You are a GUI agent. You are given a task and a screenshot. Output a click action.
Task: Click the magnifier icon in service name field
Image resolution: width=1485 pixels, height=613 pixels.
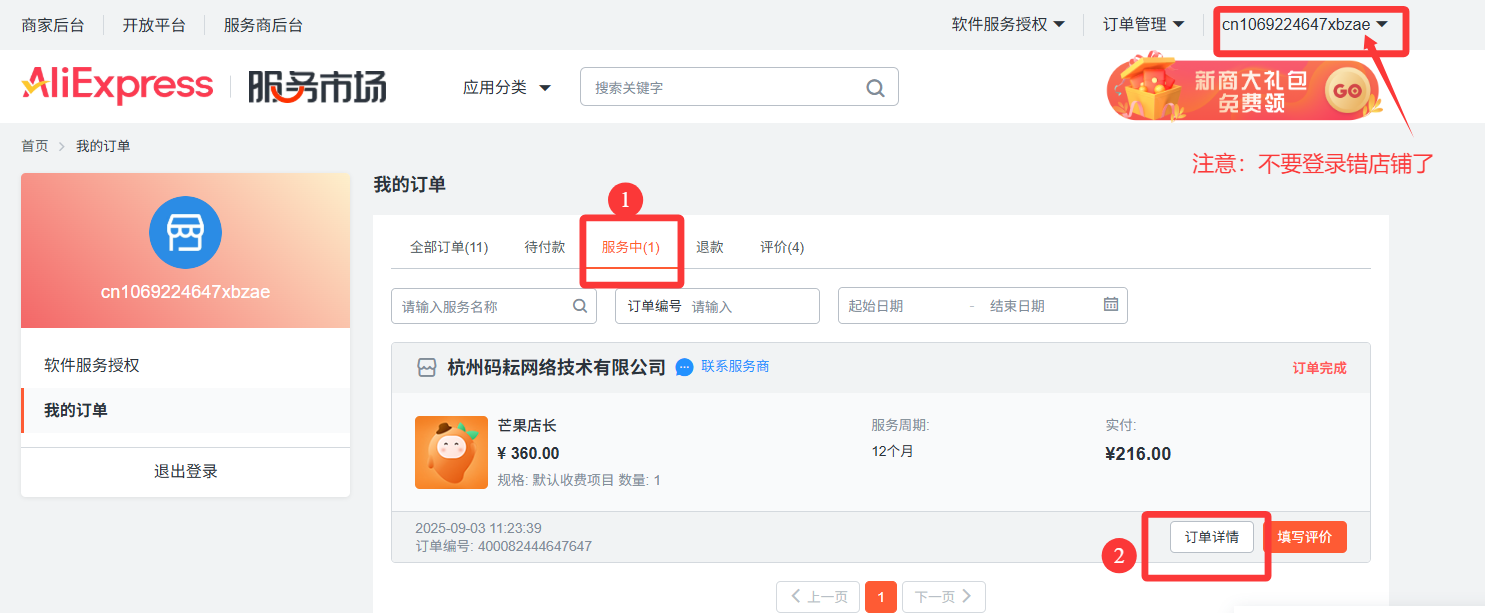click(x=580, y=306)
